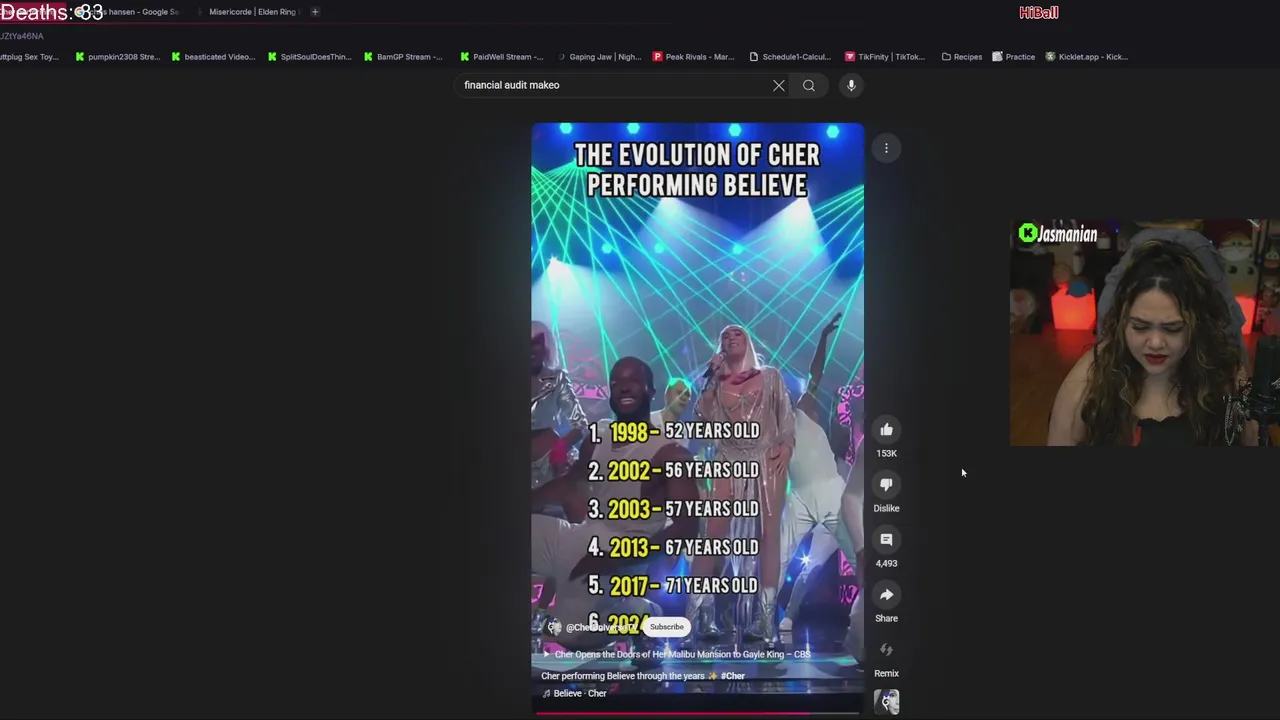Viewport: 1280px width, 720px height.
Task: Open the #Cher hashtag link
Action: point(733,676)
